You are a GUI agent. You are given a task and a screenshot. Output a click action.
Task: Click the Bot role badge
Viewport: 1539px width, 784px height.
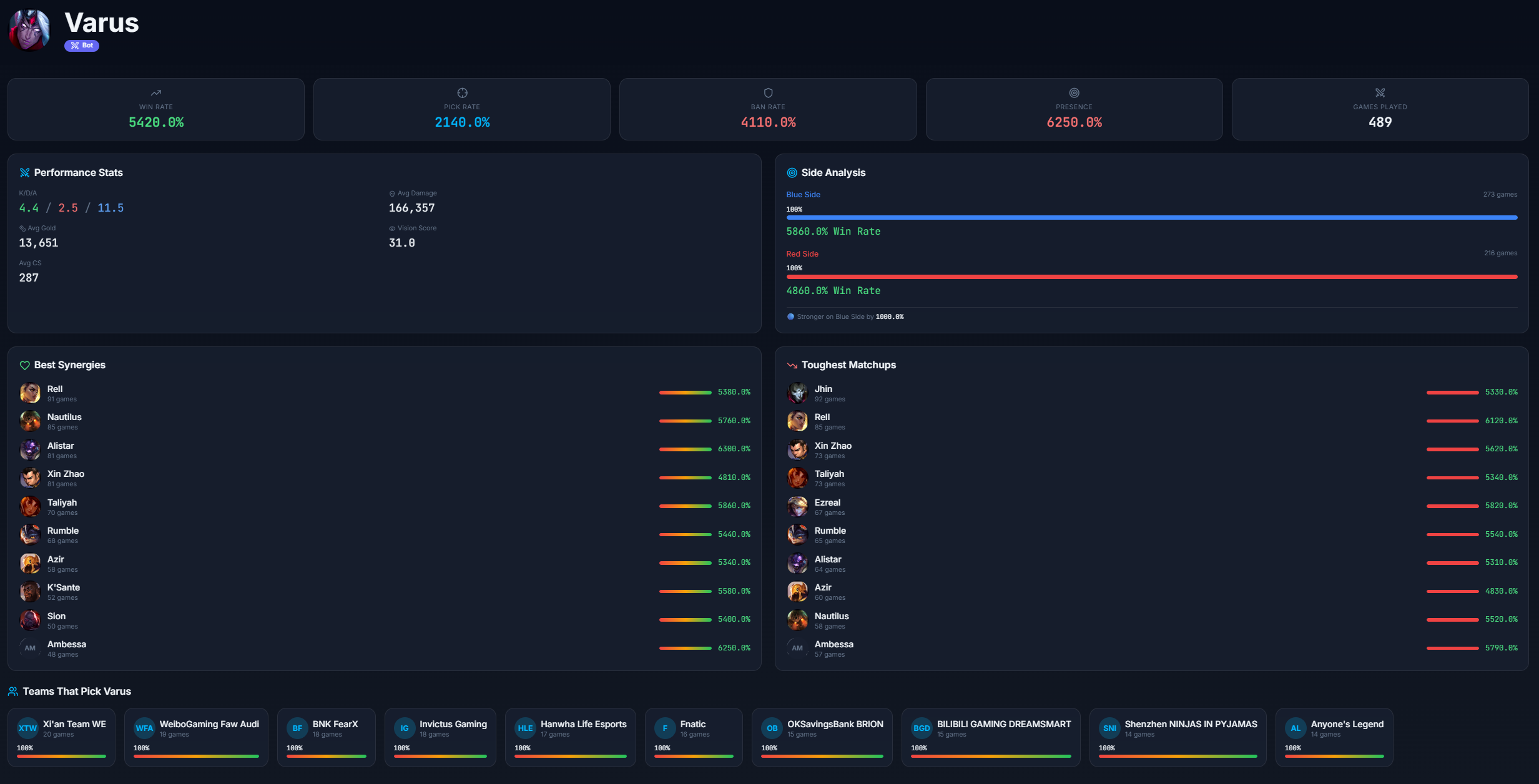click(x=82, y=46)
